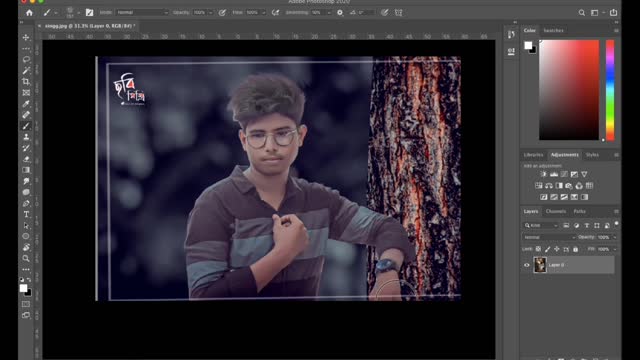The width and height of the screenshot is (640, 360).
Task: Open Layers panel menu button
Action: coord(616,211)
